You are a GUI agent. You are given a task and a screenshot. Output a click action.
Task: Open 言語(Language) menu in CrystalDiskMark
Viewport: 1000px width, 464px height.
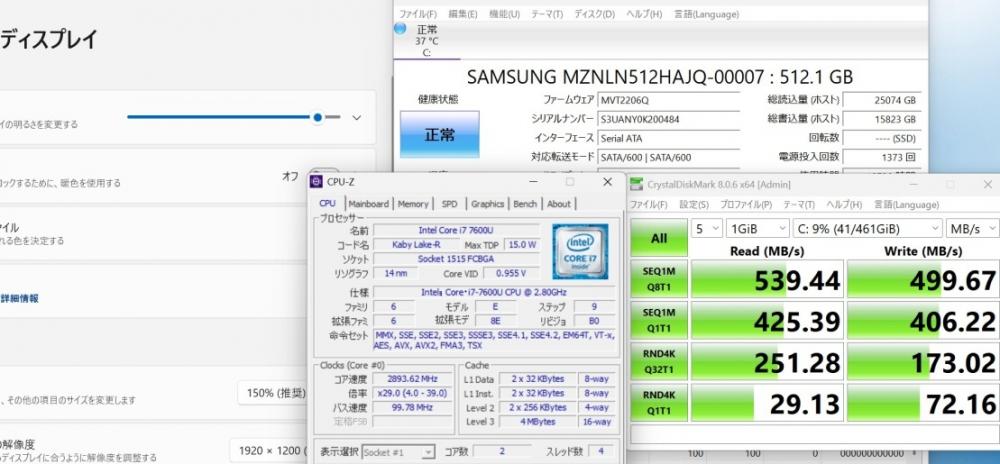(x=906, y=205)
